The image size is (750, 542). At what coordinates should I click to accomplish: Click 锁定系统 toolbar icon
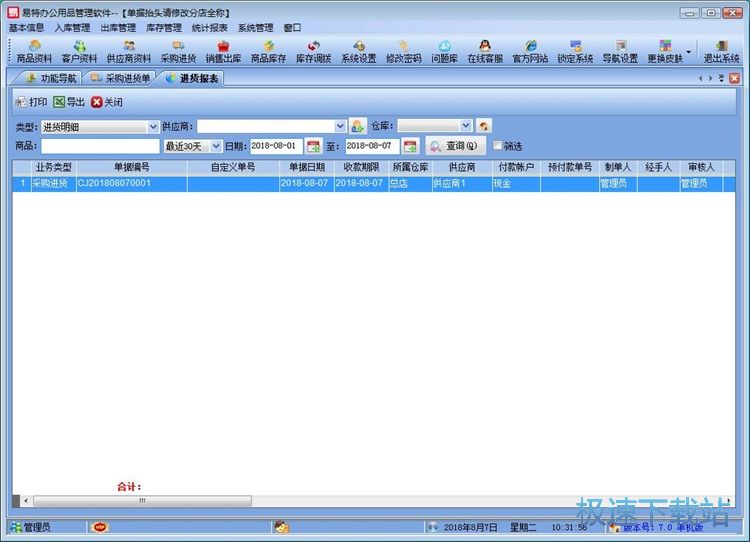point(575,52)
